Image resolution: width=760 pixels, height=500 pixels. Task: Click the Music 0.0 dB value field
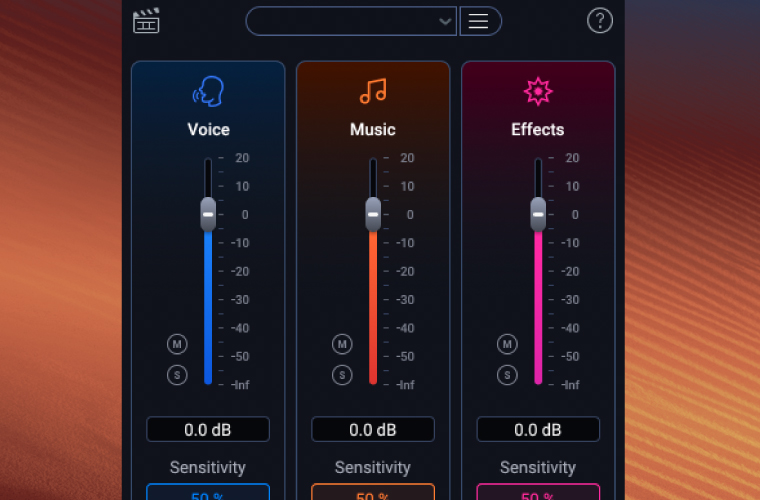tap(373, 430)
